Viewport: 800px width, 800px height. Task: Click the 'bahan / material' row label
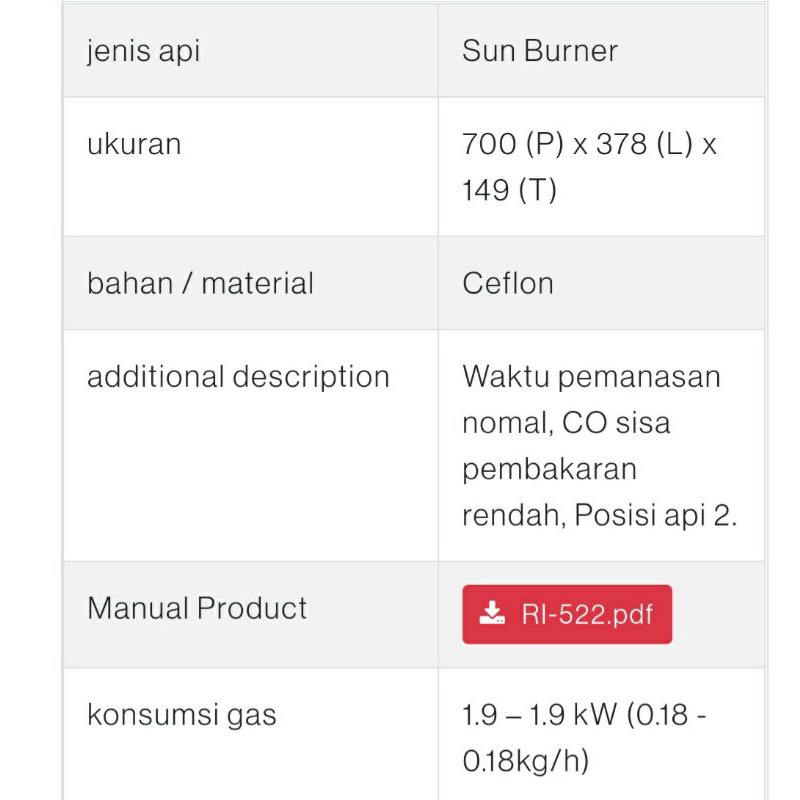[x=200, y=283]
